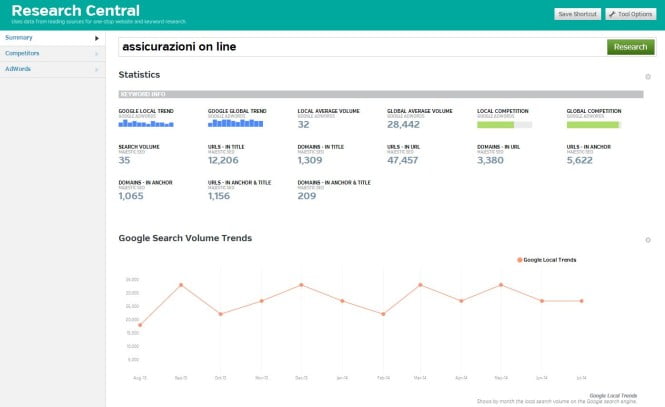
Task: Click the Save Shortcut button
Action: (579, 14)
